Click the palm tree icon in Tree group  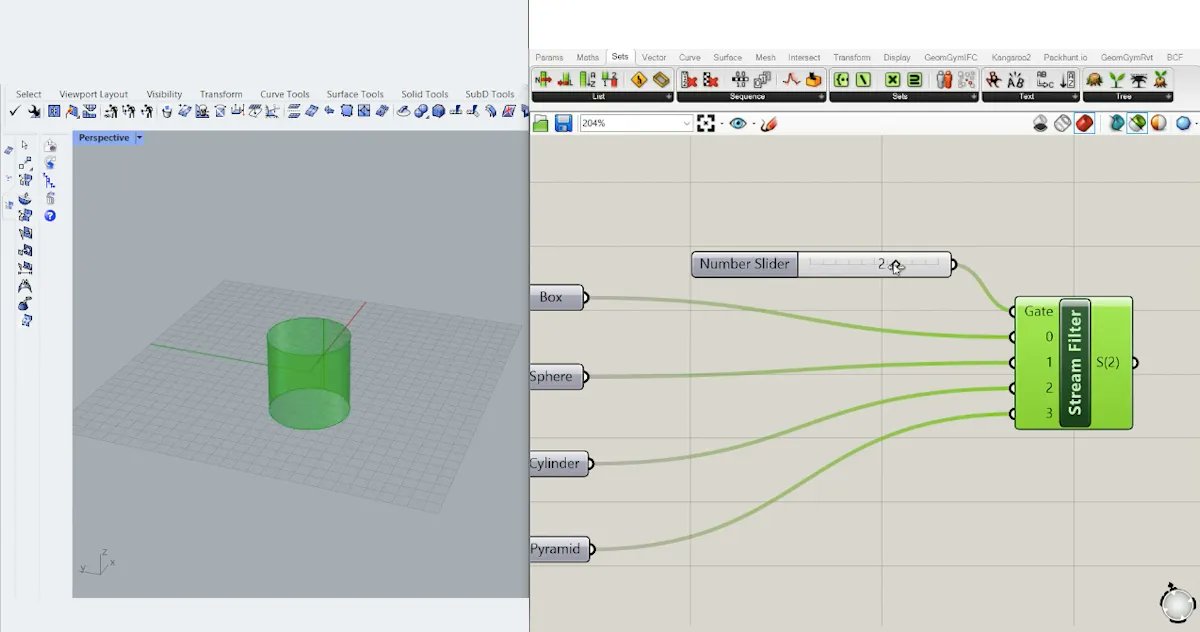(x=1138, y=79)
